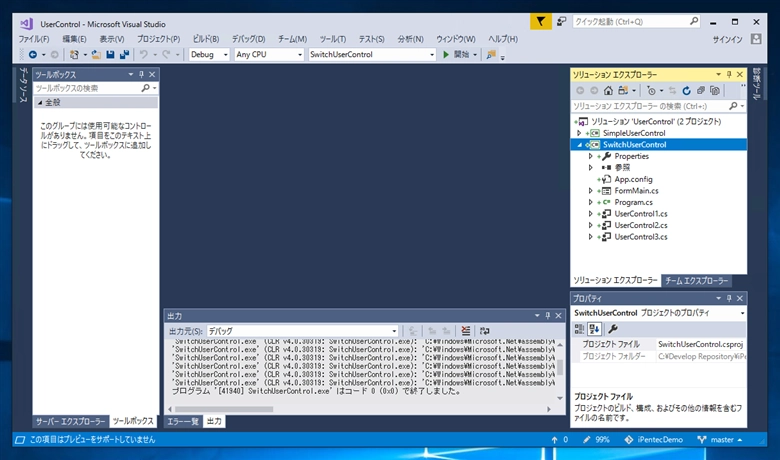
Task: Click the Alphabetical sort icon in Properties
Action: coord(594,329)
